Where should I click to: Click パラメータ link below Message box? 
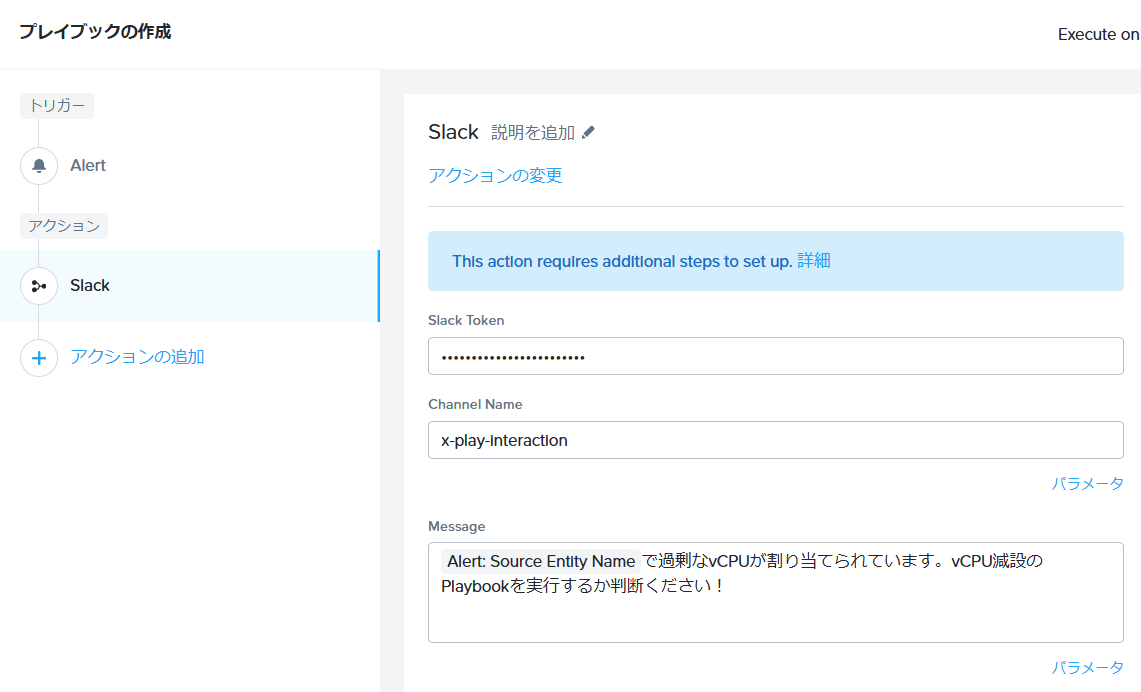(1087, 667)
